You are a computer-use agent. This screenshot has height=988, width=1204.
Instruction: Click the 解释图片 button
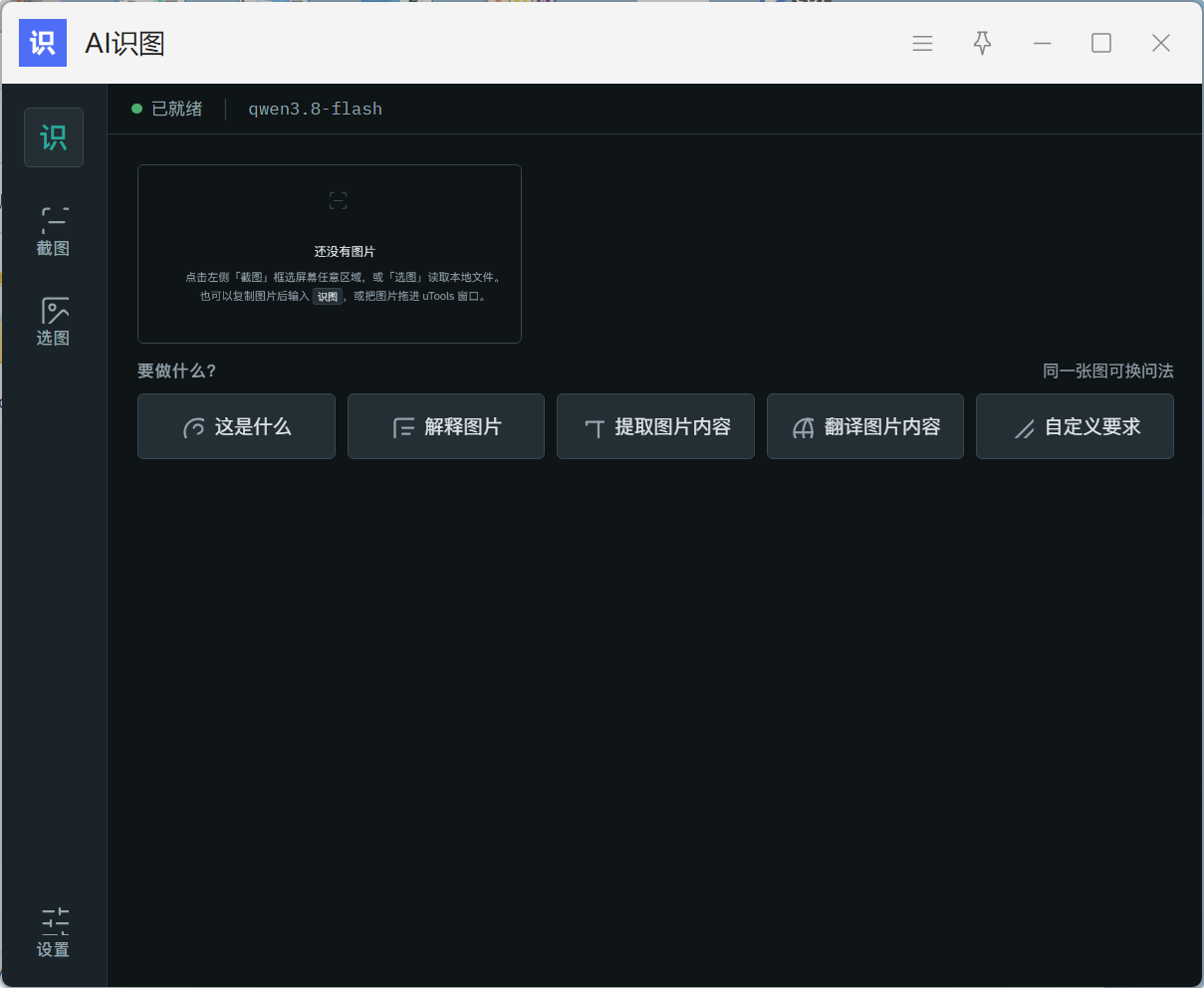pyautogui.click(x=446, y=426)
